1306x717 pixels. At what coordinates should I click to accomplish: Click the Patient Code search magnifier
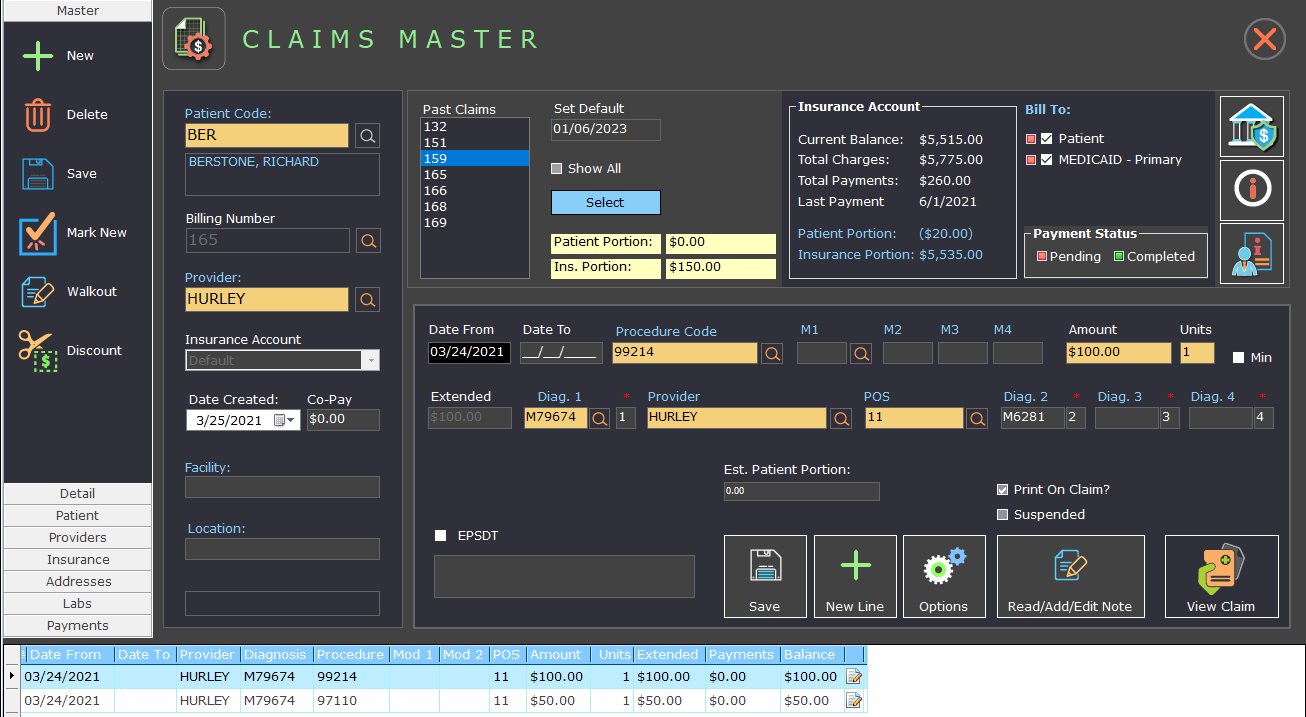pos(367,135)
